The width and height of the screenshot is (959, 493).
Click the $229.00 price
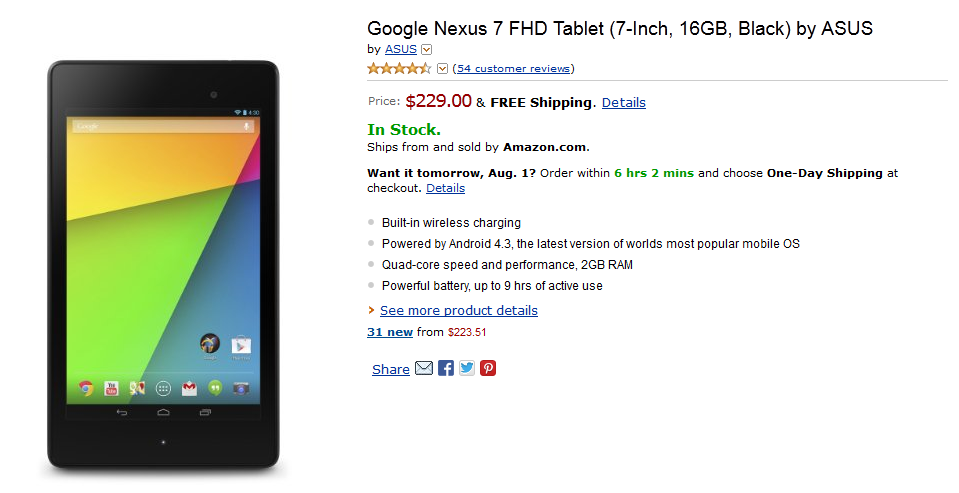coord(439,101)
